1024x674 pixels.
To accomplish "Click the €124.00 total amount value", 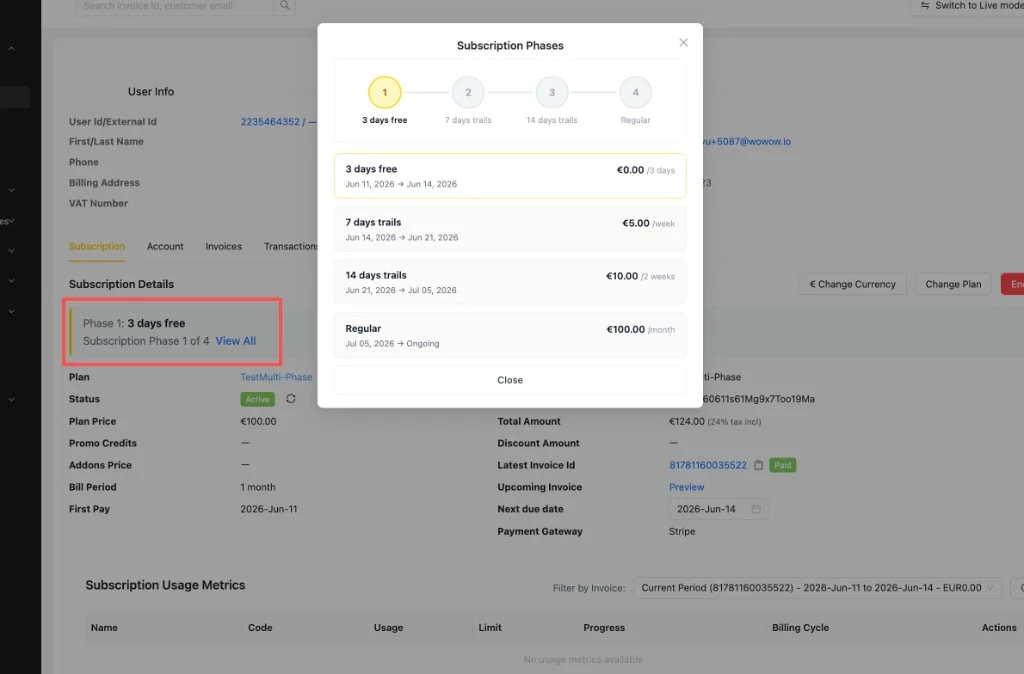I will pos(686,421).
